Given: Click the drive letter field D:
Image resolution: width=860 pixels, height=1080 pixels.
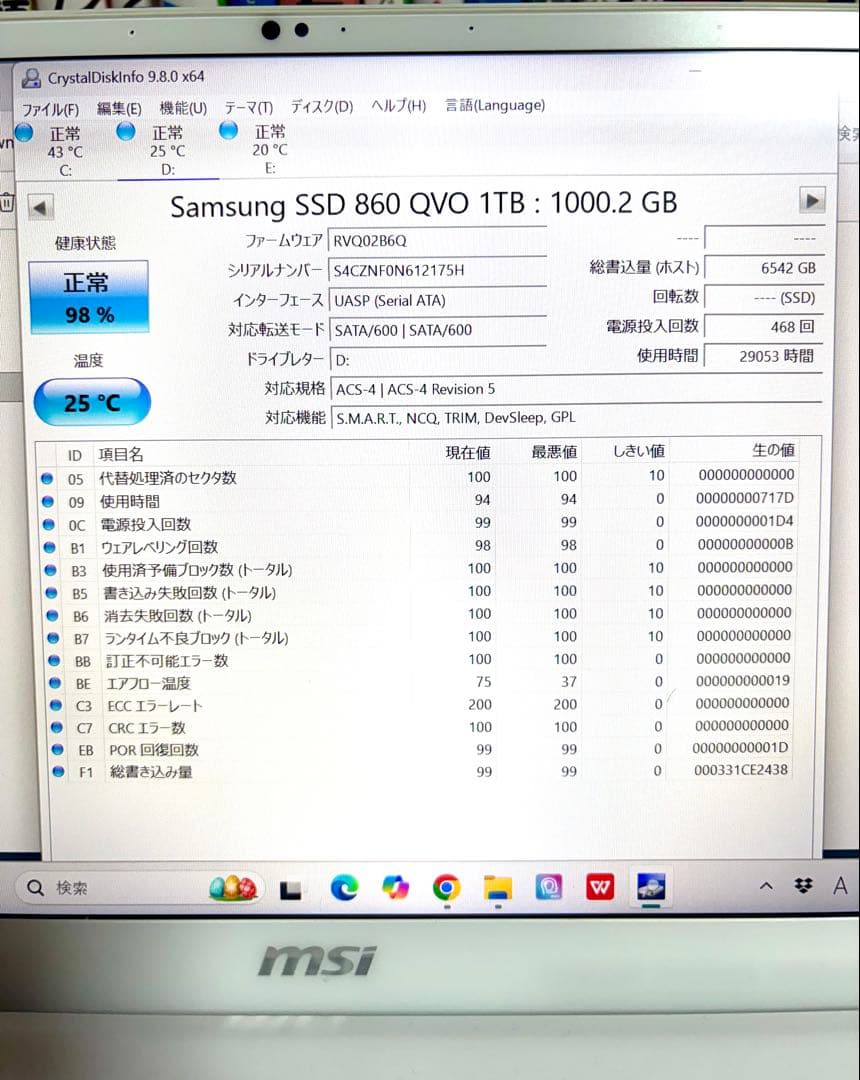Looking at the screenshot, I should 438,360.
